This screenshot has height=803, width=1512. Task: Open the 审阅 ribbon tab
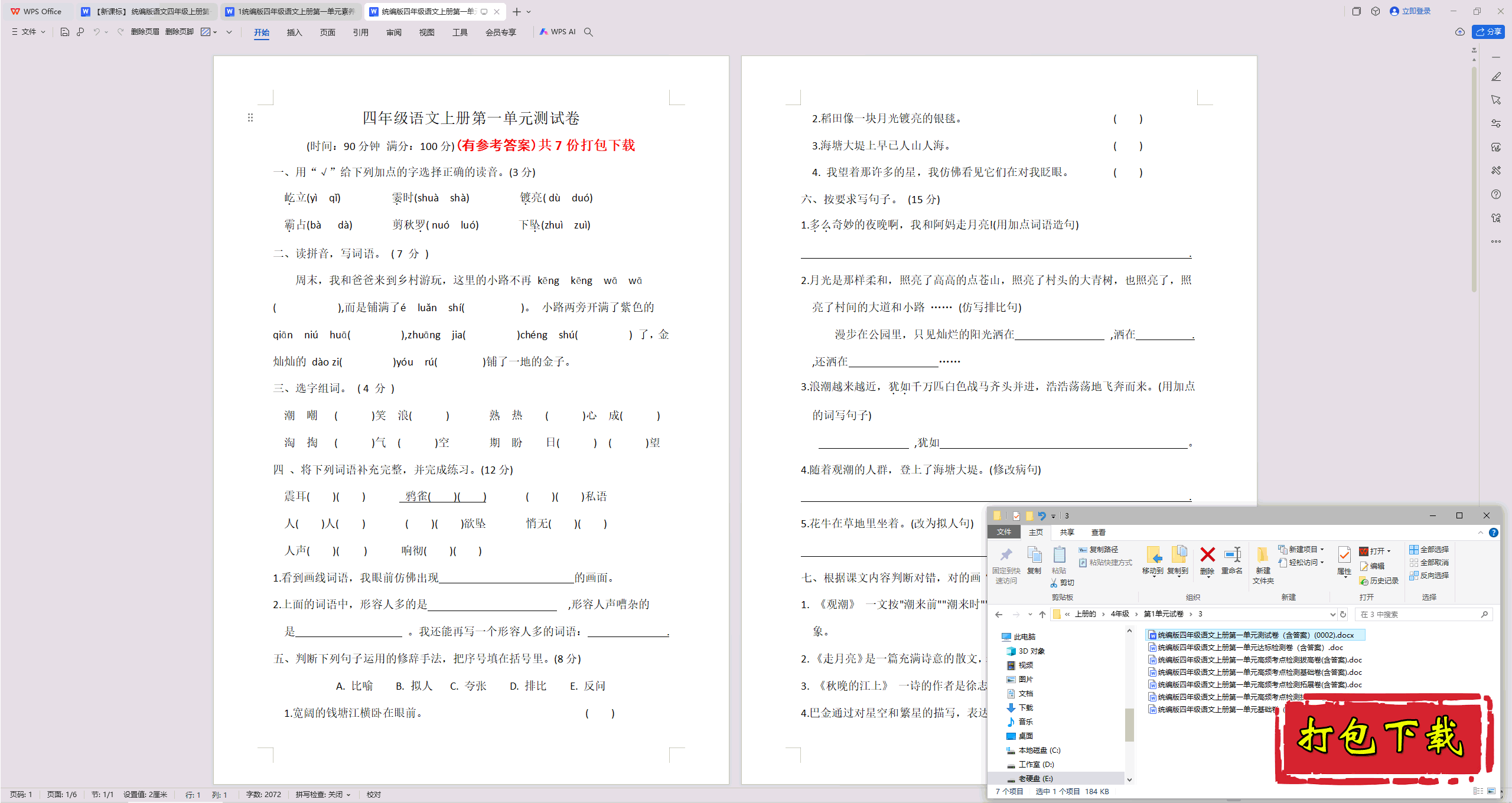393,32
